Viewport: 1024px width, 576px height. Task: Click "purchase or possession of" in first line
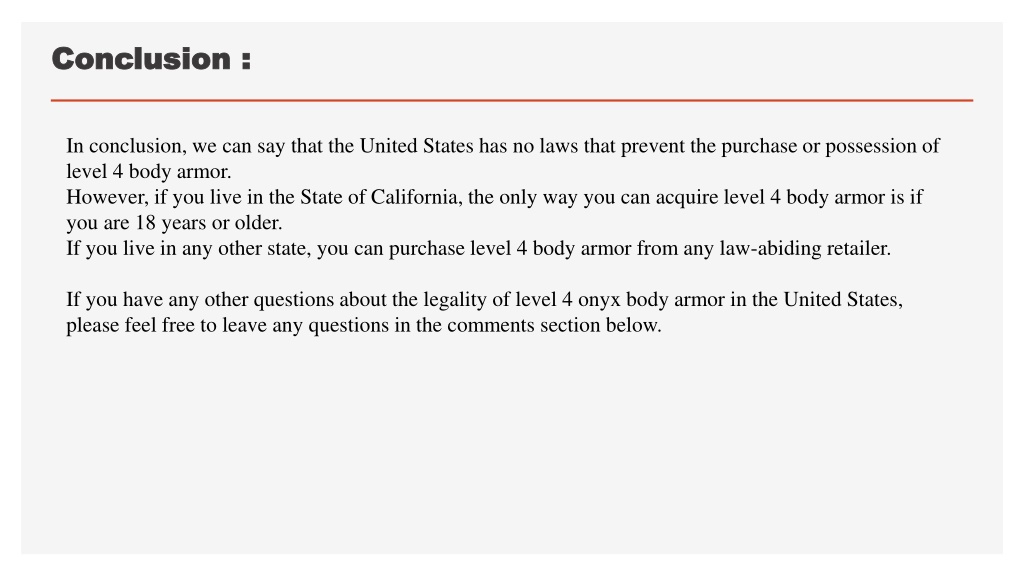pyautogui.click(x=830, y=146)
